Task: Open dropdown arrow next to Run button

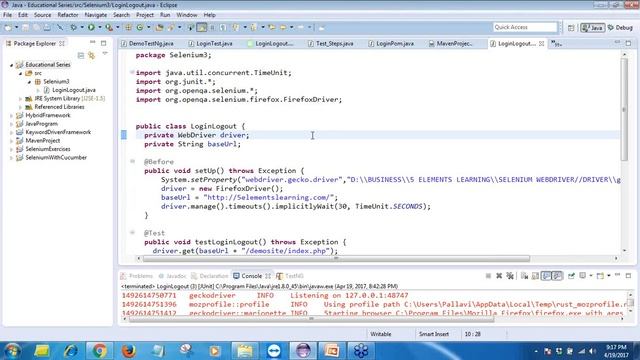Action: (x=100, y=27)
